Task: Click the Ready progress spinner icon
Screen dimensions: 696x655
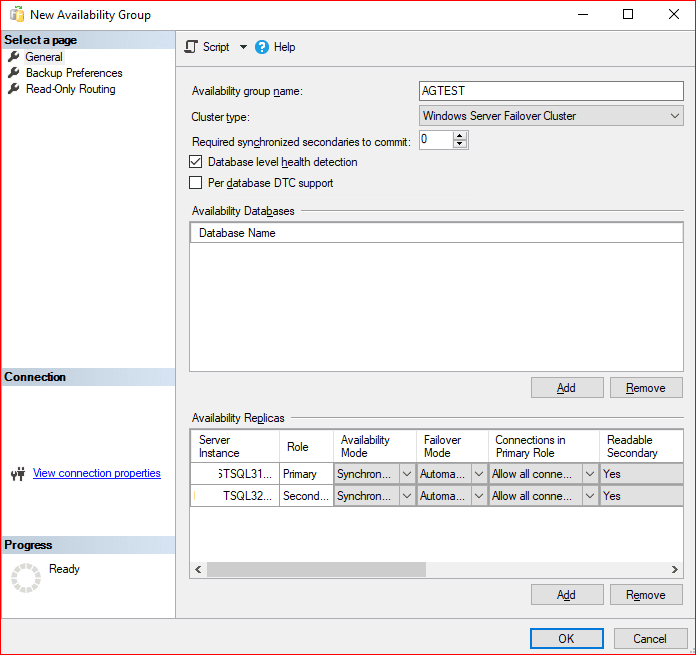Action: tap(26, 578)
